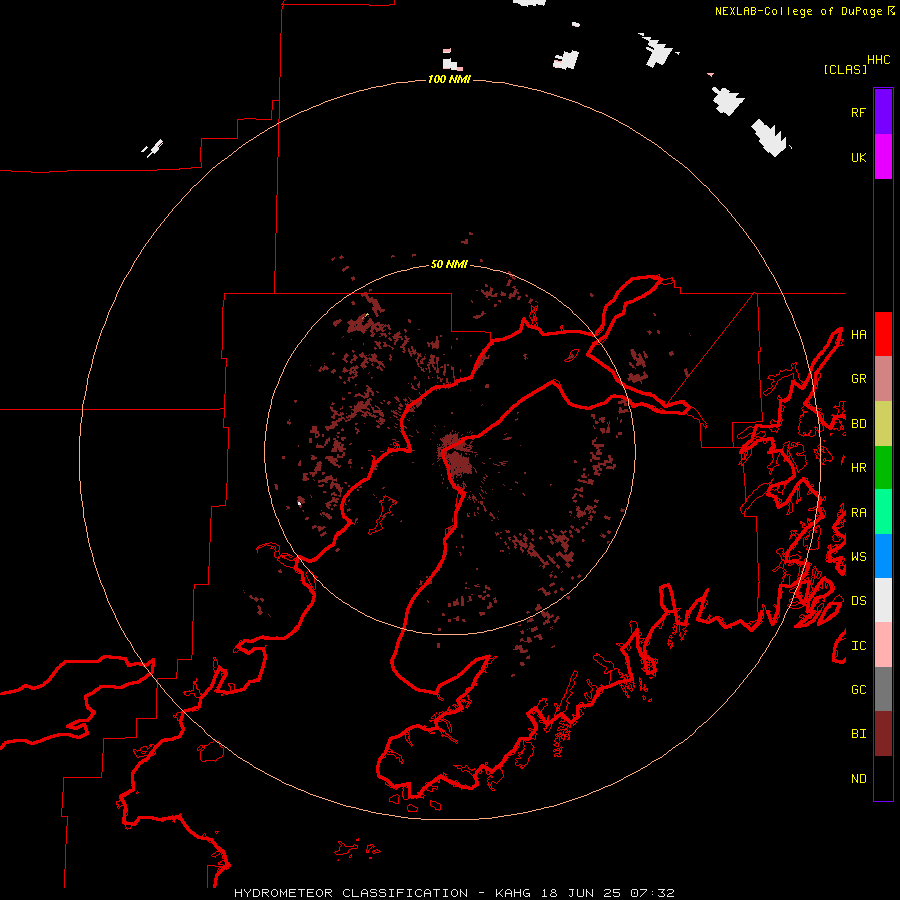Click the UK magenta legend swatch
The image size is (900, 900).
tap(883, 157)
